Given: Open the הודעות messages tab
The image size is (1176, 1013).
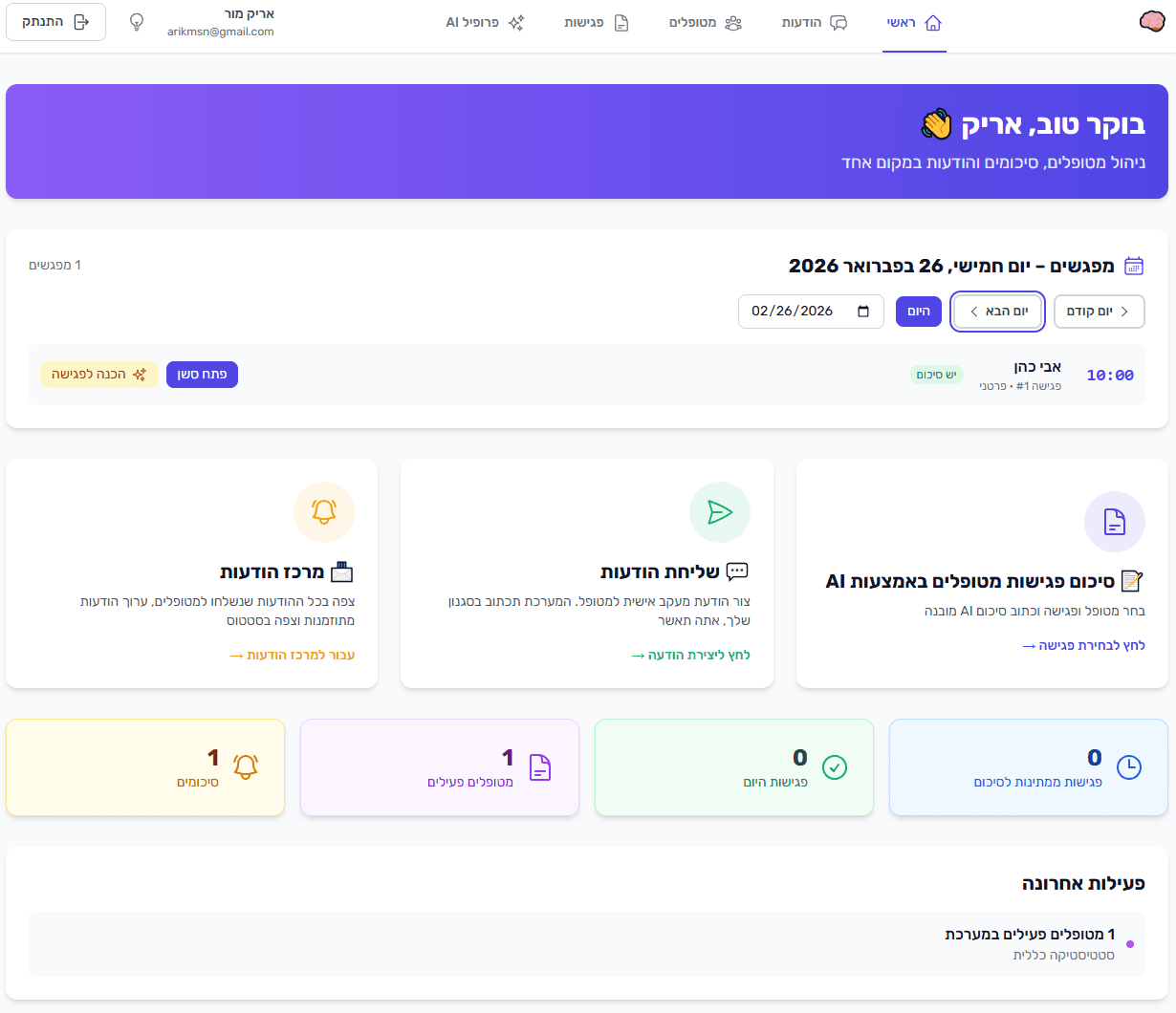Looking at the screenshot, I should (814, 23).
